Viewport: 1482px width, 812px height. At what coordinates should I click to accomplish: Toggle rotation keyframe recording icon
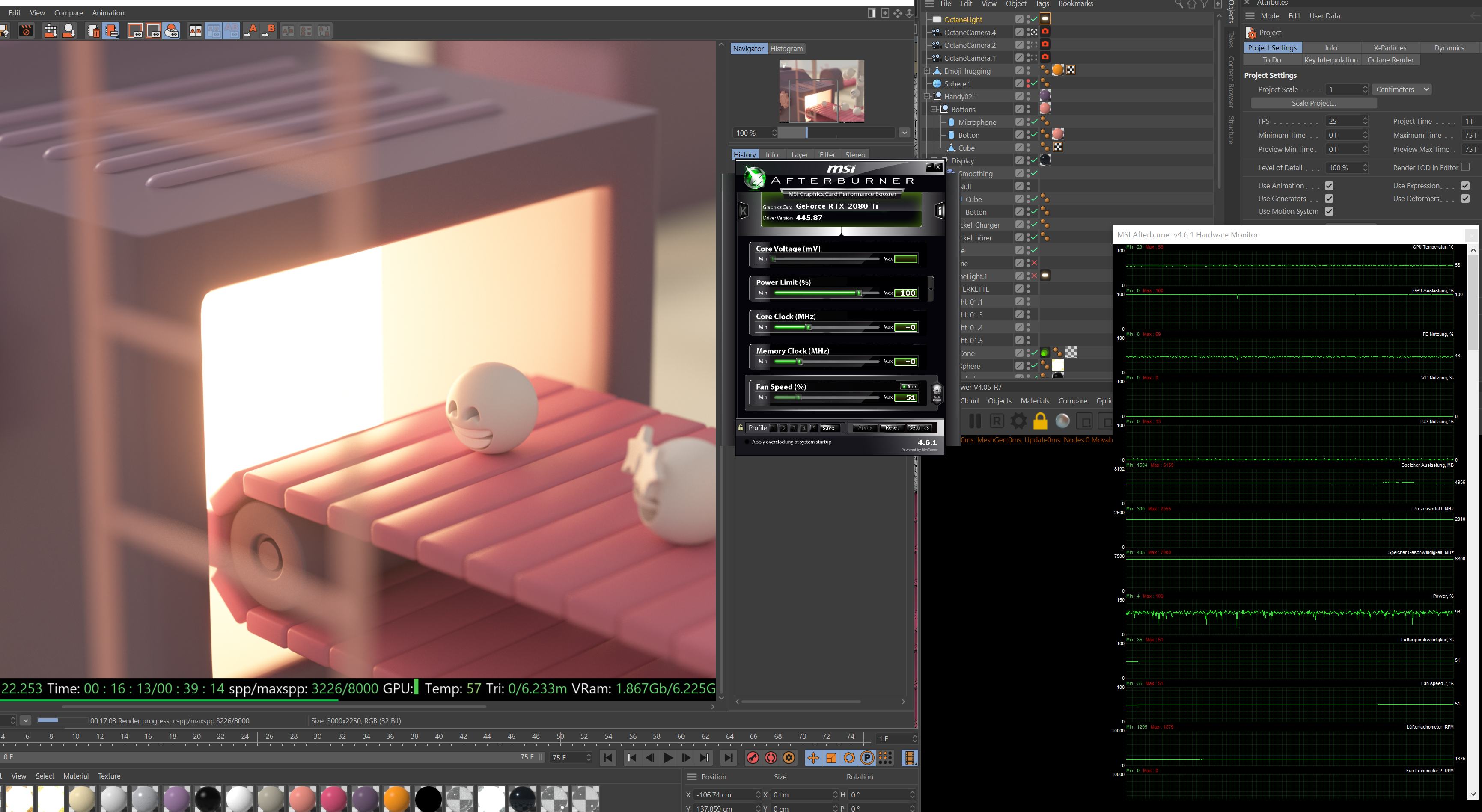pos(849,758)
